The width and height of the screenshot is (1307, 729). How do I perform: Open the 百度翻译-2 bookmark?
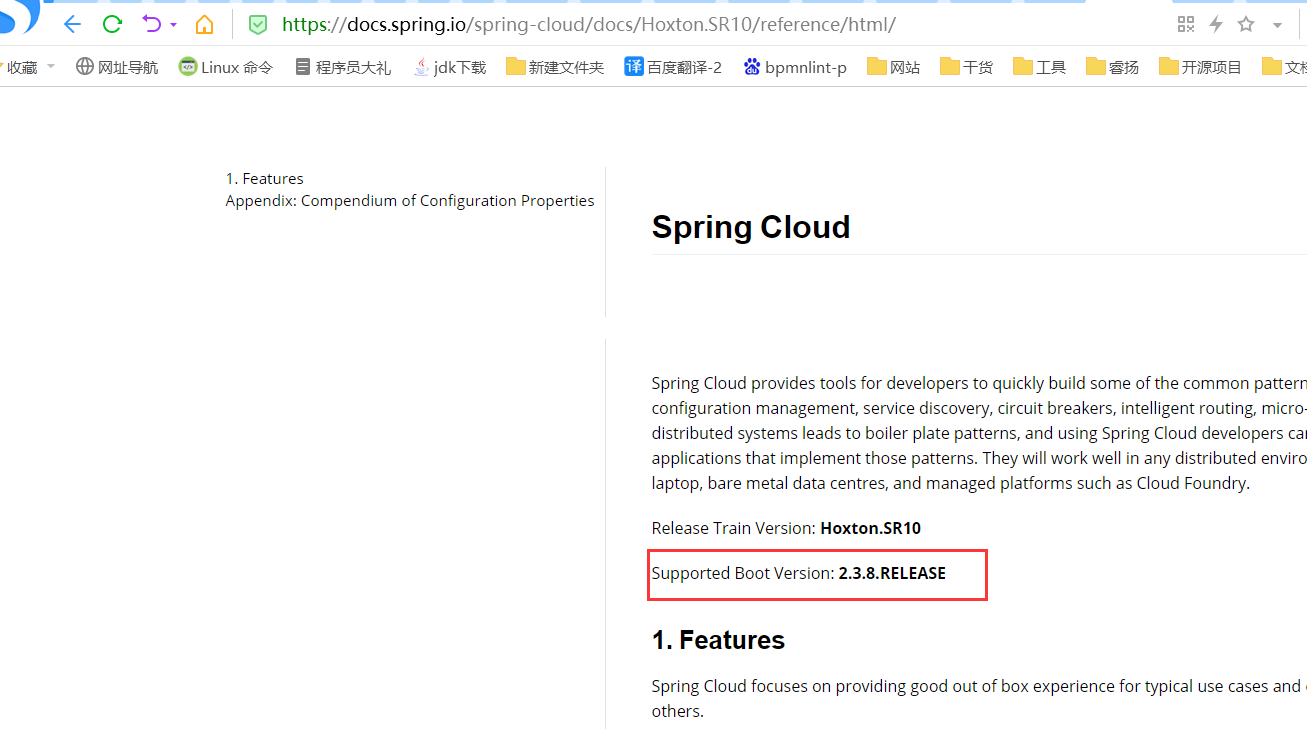pyautogui.click(x=673, y=67)
